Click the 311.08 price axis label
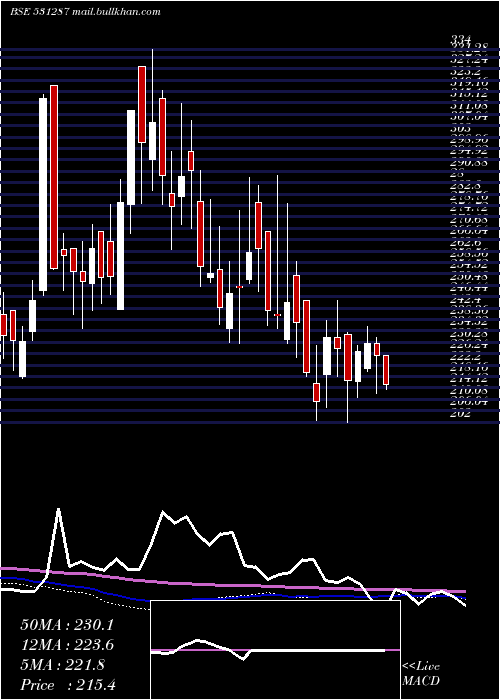This screenshot has height=700, width=500. click(468, 107)
